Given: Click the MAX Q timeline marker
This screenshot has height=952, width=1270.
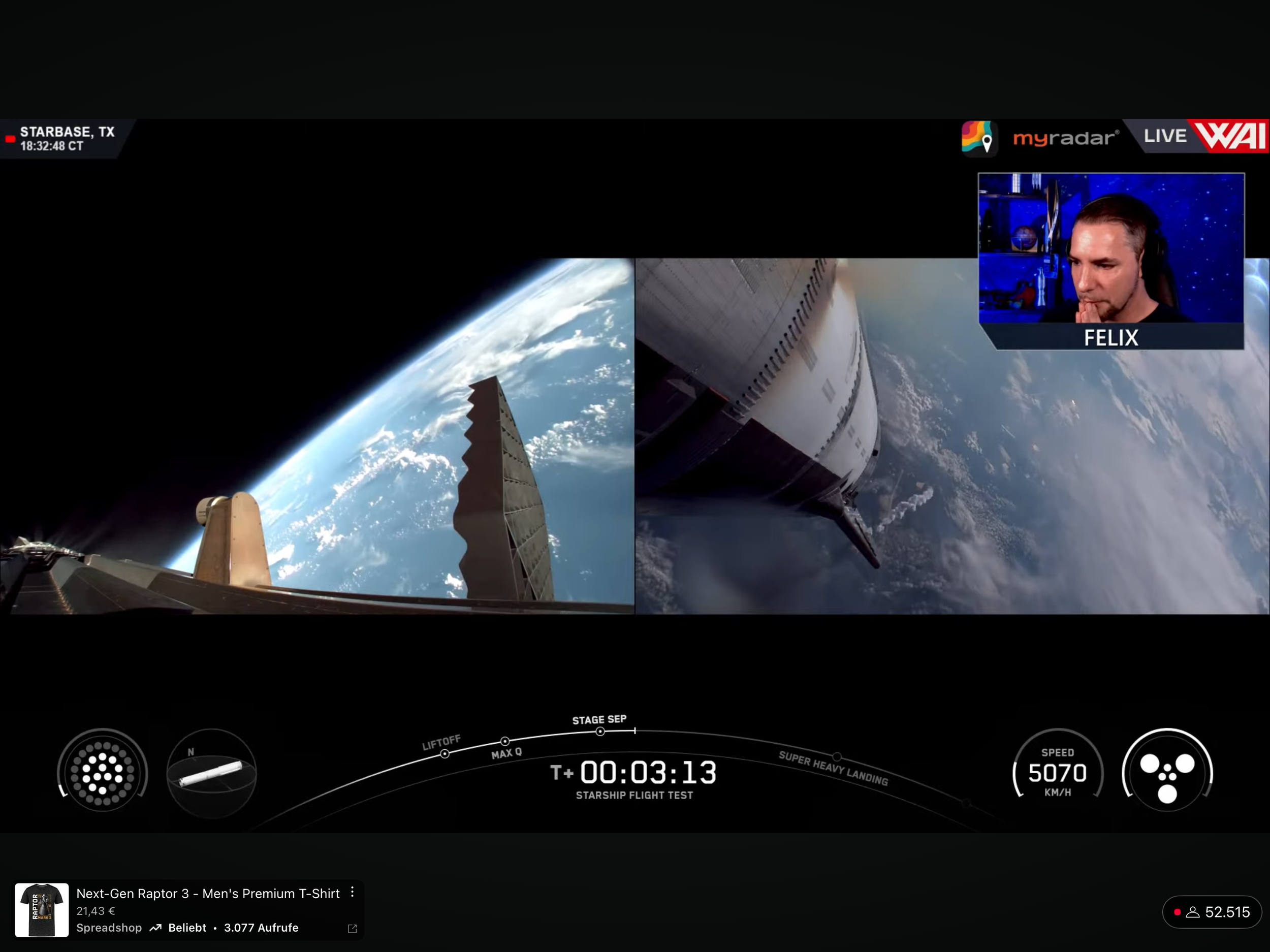Looking at the screenshot, I should click(504, 741).
